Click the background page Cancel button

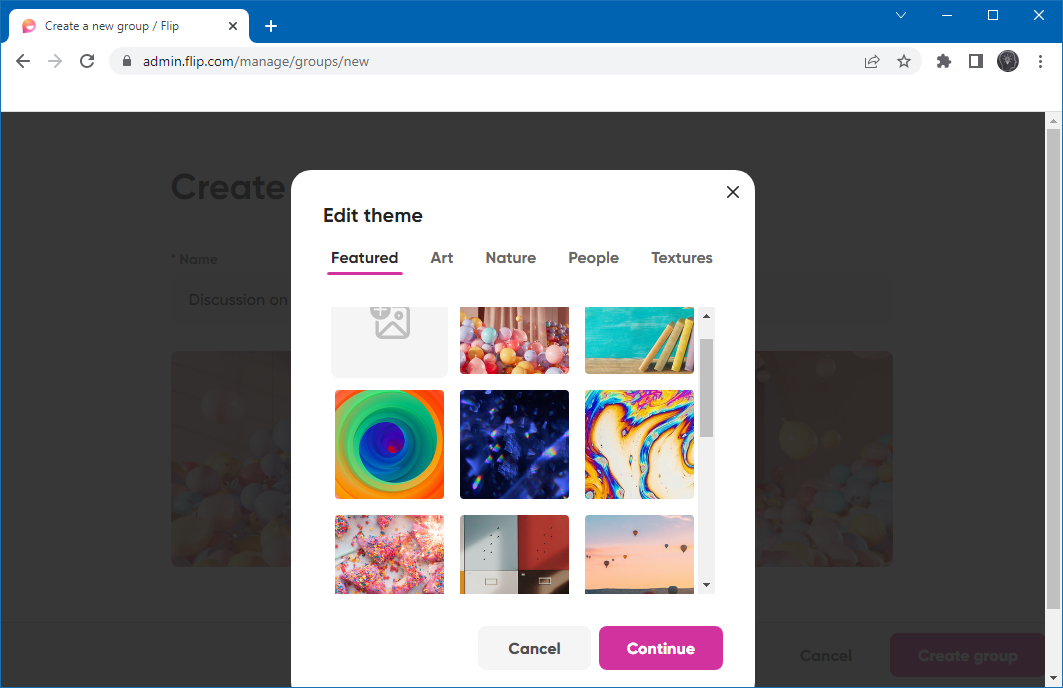click(825, 655)
